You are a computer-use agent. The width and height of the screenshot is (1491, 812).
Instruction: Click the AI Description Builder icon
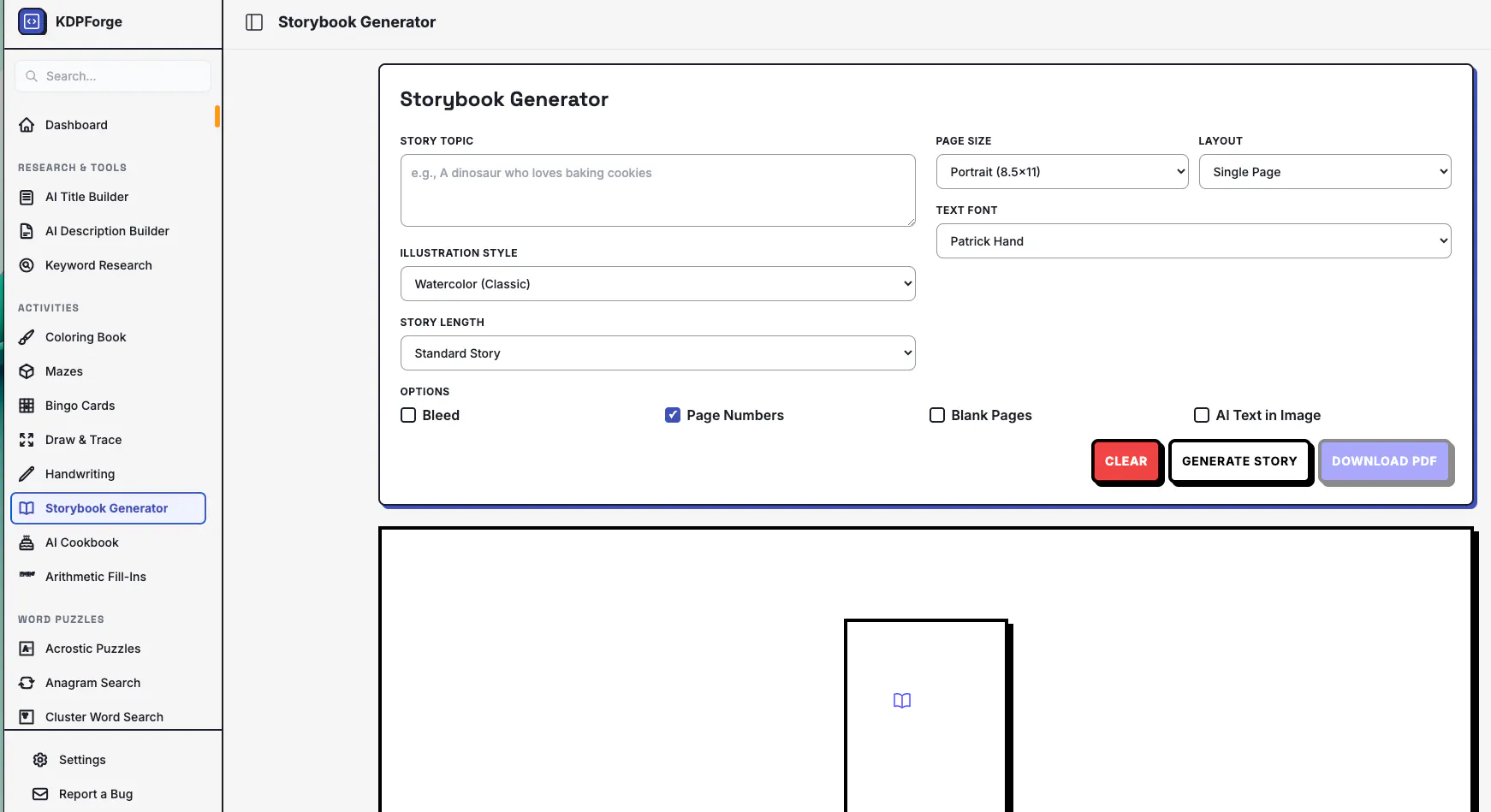(x=27, y=231)
